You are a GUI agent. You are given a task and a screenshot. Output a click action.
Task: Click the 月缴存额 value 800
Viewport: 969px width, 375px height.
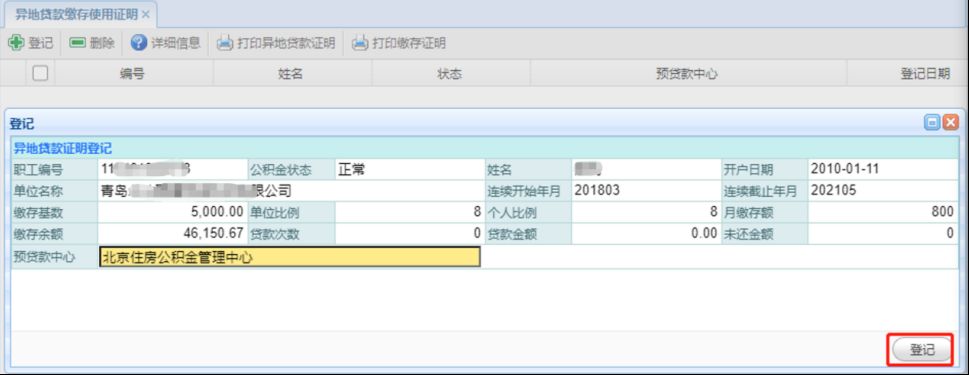pyautogui.click(x=942, y=212)
